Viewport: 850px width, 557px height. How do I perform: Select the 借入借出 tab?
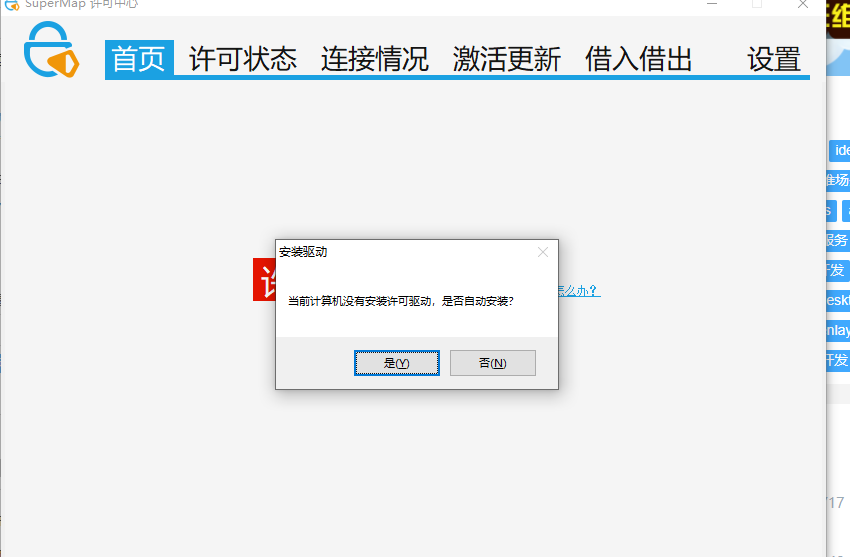click(639, 59)
